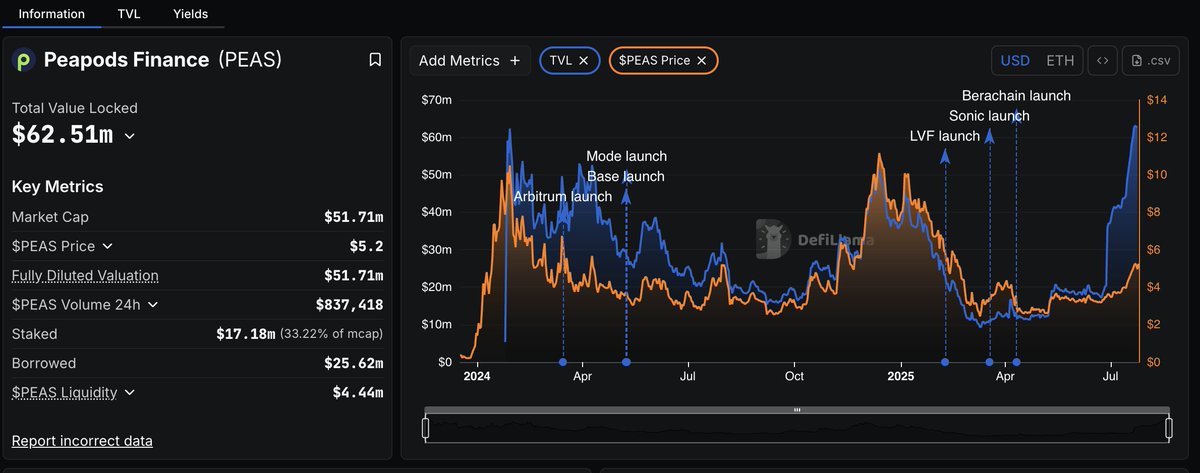Click the Base launch event marker dot
Screen dimensions: 1200x473
pyautogui.click(x=626, y=362)
